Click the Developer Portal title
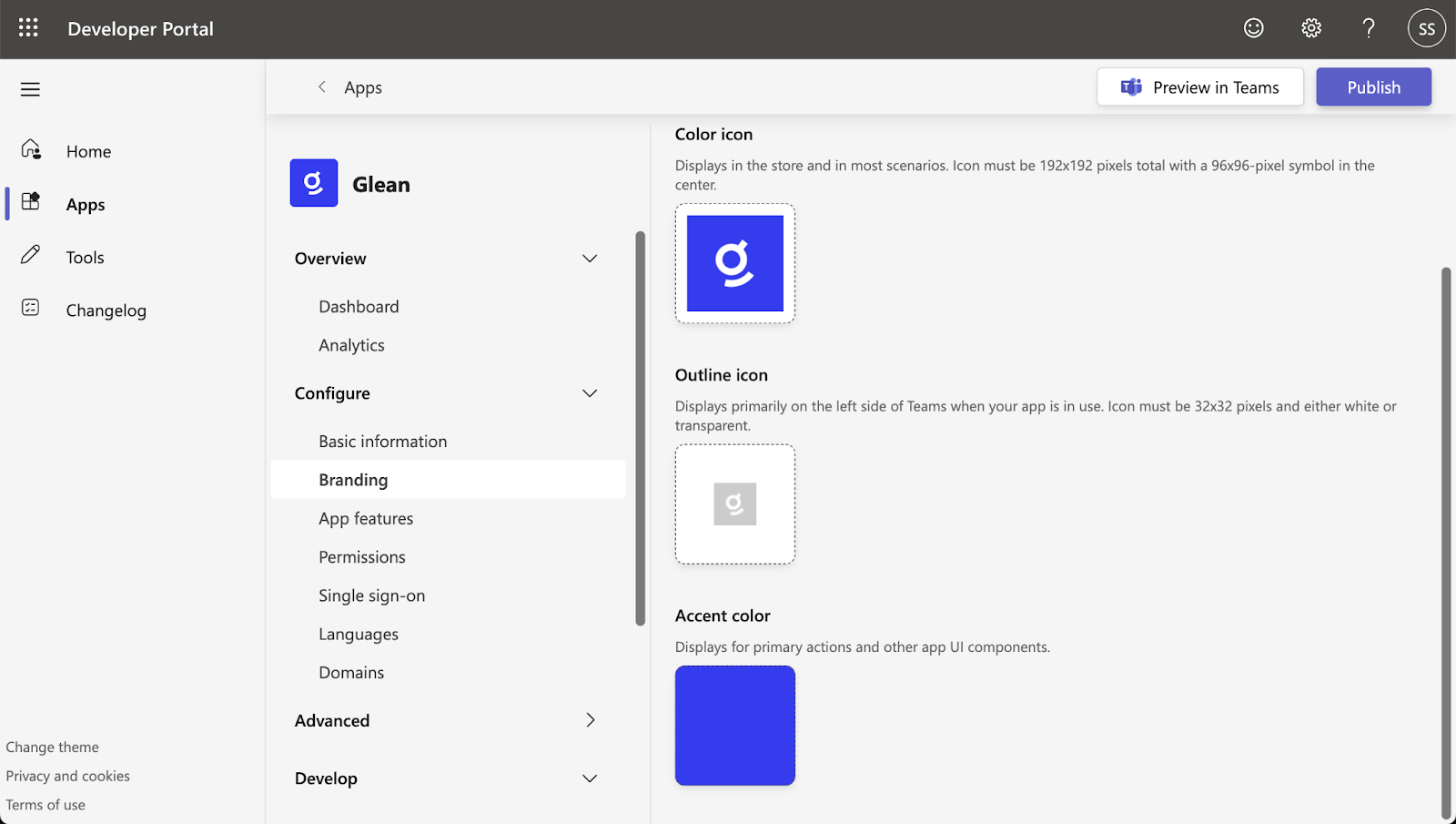 pos(141,29)
